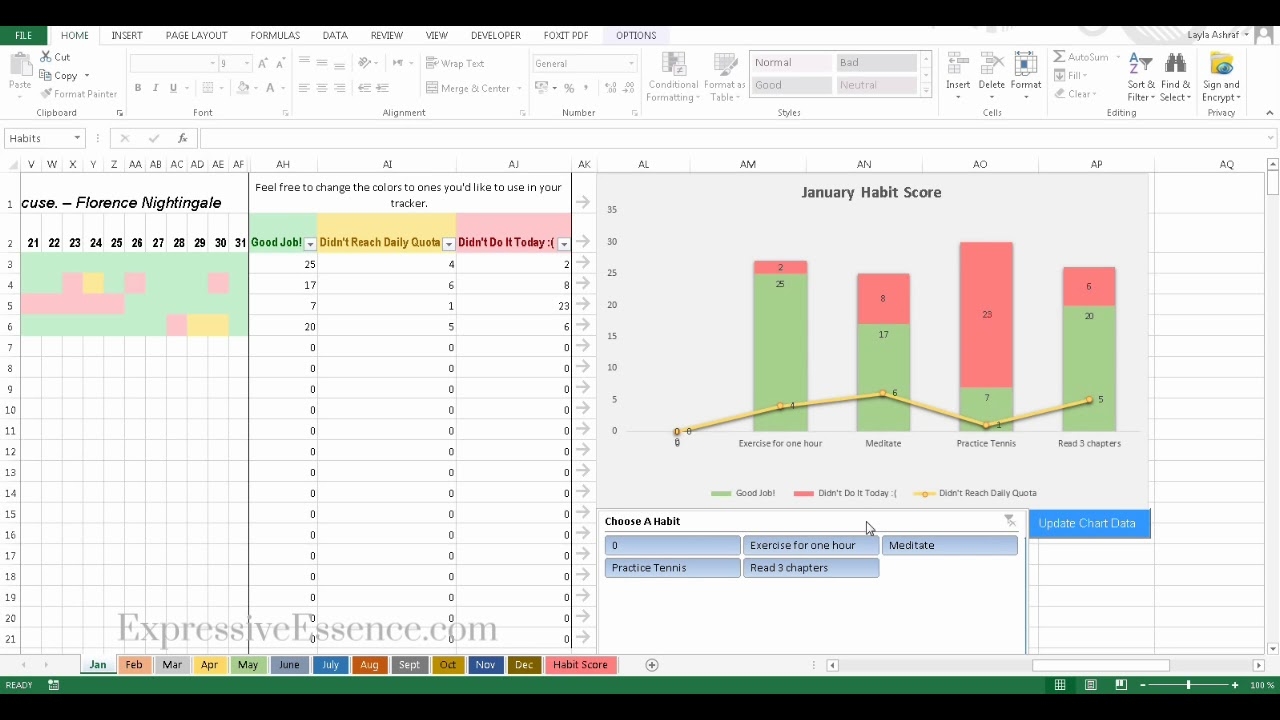The image size is (1280, 720).
Task: Switch to the FORMULAS ribbon tab
Action: pos(275,35)
